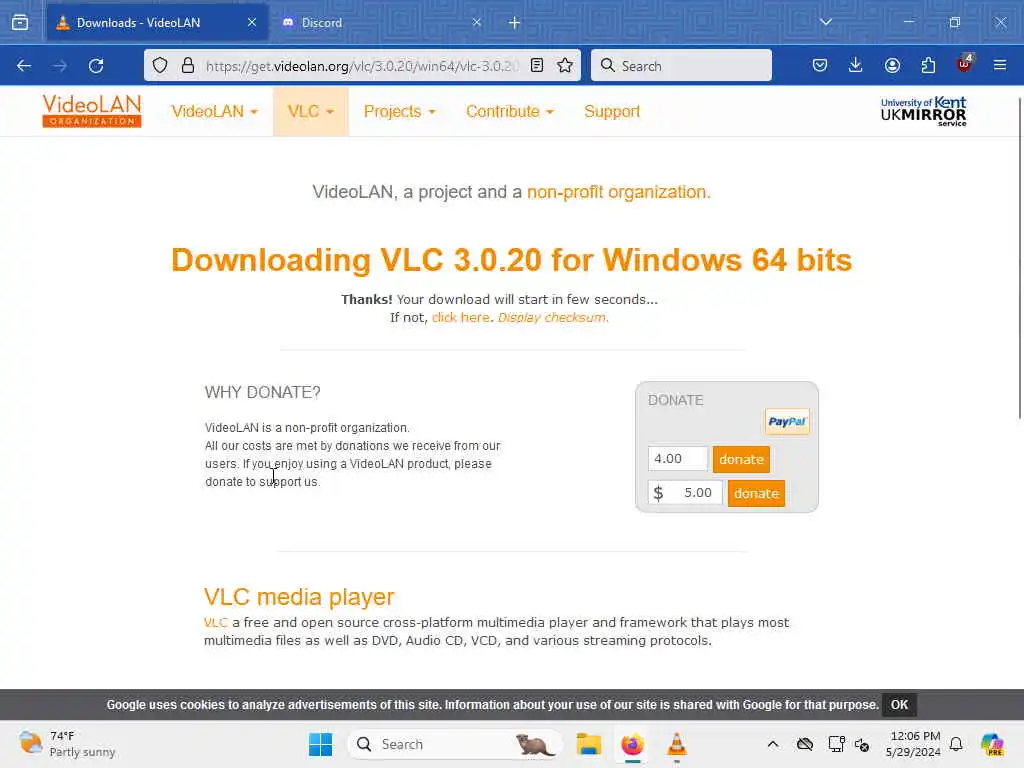
Task: Click University of Kent UK Mirror logo
Action: (923, 111)
